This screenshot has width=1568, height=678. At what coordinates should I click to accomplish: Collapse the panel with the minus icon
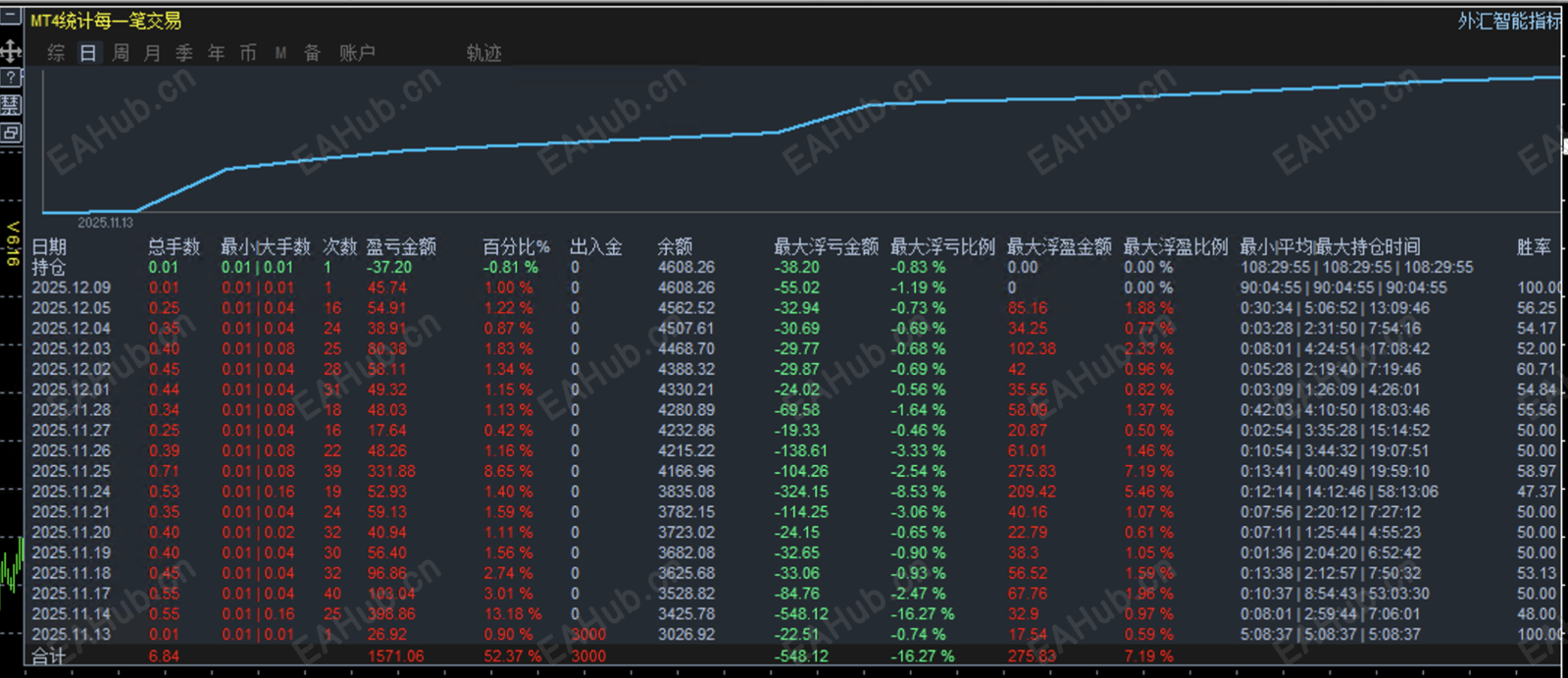(11, 16)
